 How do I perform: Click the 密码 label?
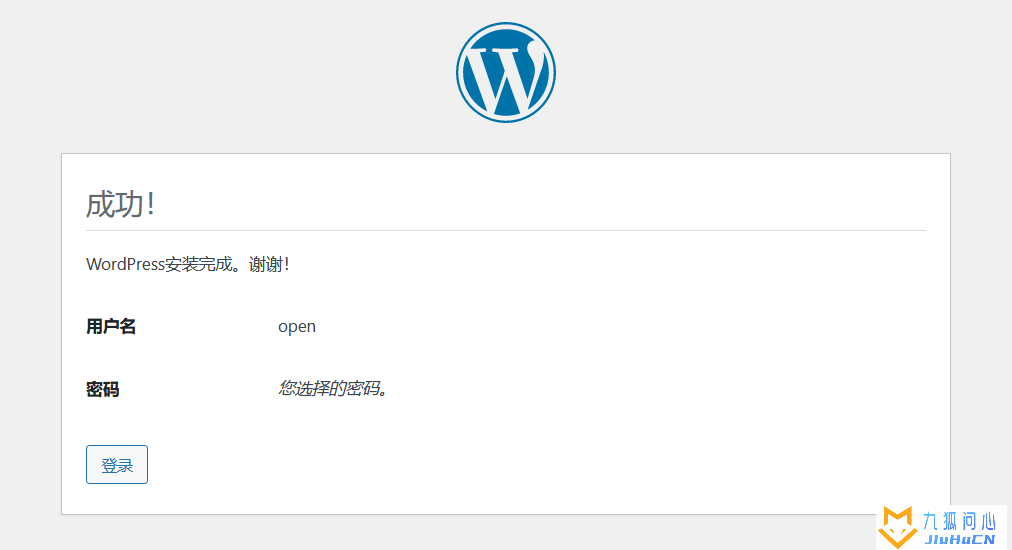tap(103, 389)
